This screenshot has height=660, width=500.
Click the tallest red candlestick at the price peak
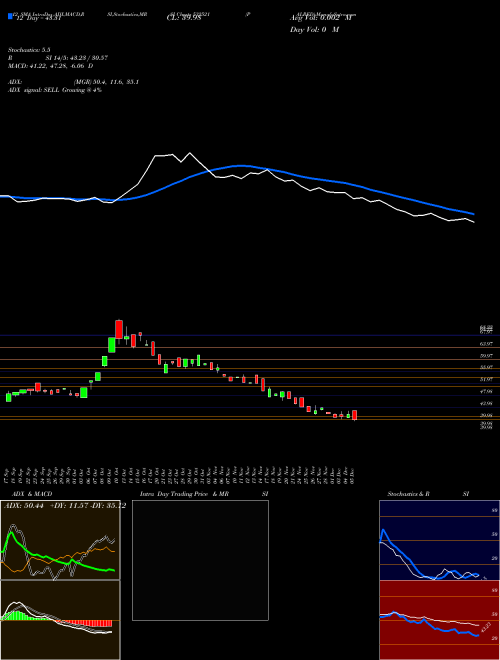(x=119, y=329)
